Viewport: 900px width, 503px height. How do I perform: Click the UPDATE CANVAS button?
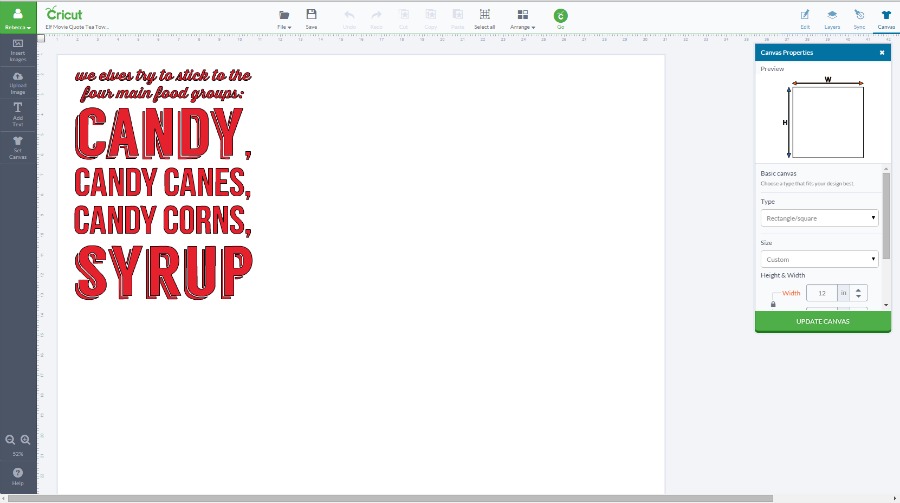click(823, 322)
